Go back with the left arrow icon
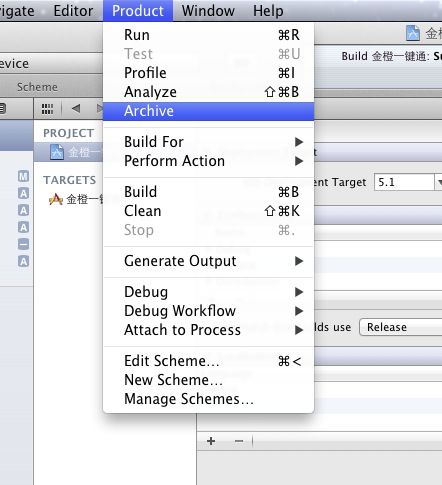 coord(76,108)
